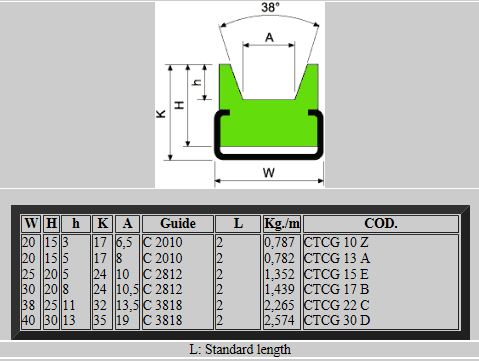The height and width of the screenshot is (361, 479).
Task: Select product code CTCG 30 D
Action: pos(337,320)
